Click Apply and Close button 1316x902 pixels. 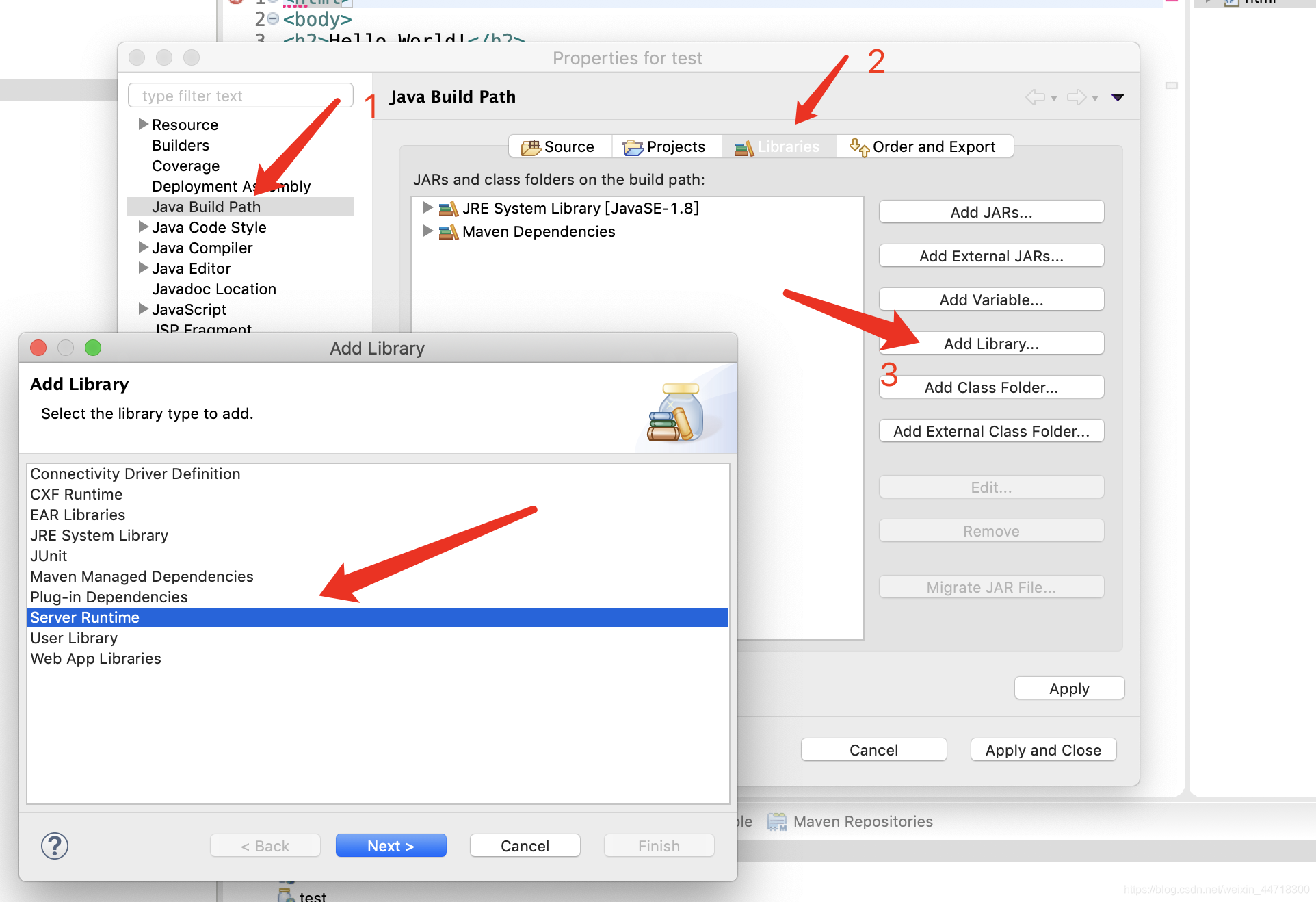1042,750
